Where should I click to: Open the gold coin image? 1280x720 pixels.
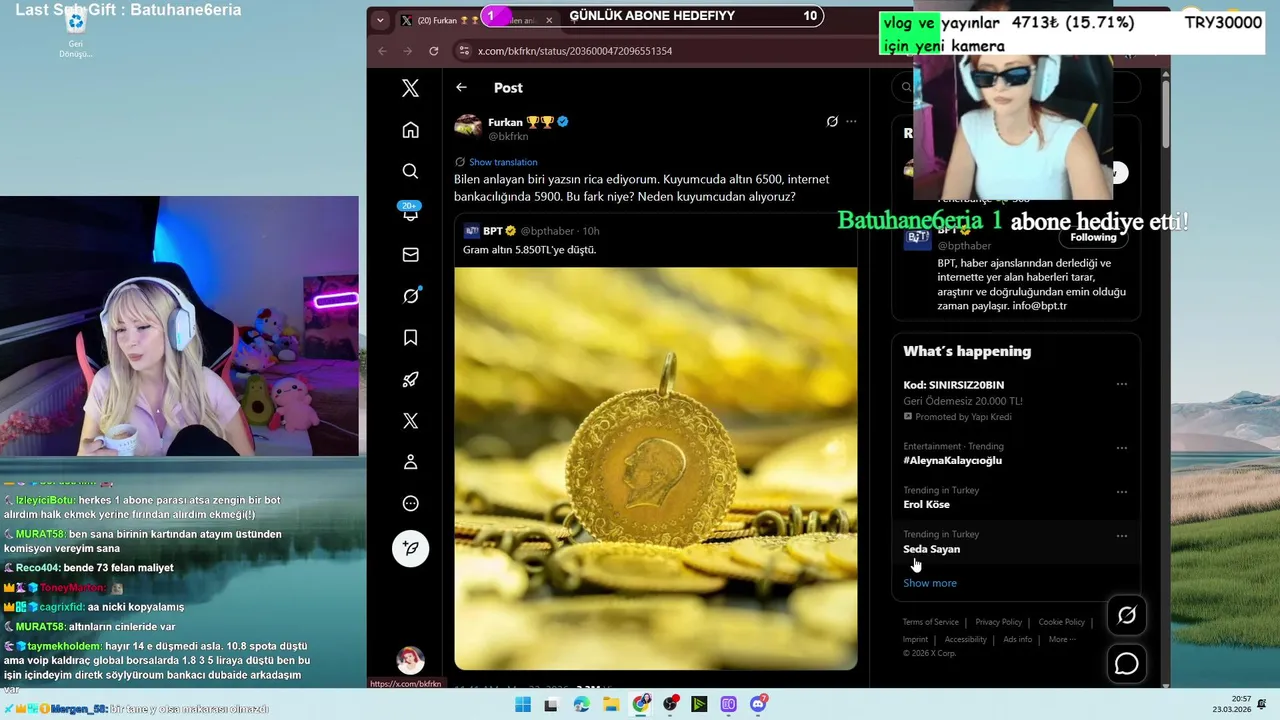click(656, 468)
